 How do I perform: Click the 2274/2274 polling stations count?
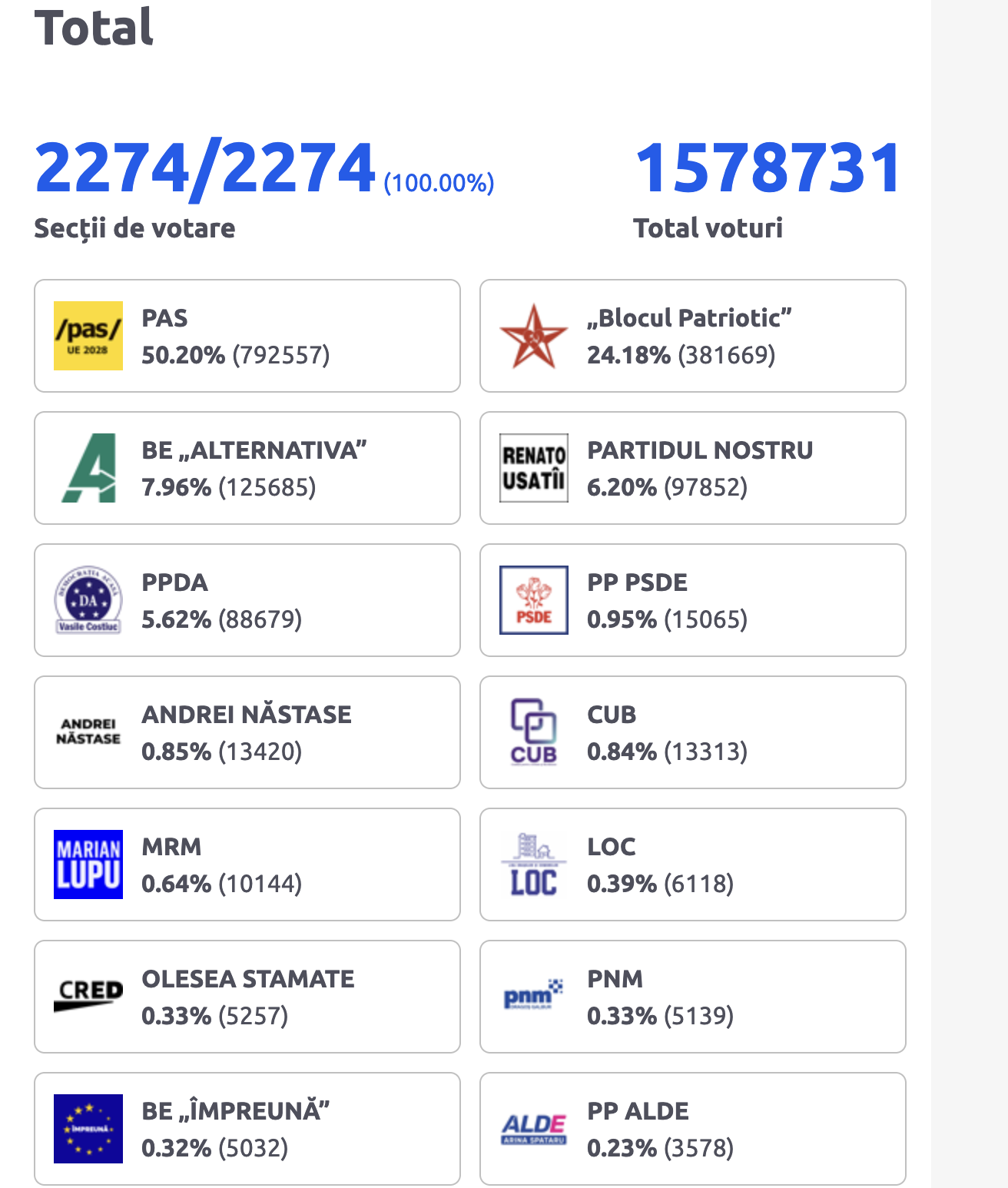pyautogui.click(x=204, y=168)
